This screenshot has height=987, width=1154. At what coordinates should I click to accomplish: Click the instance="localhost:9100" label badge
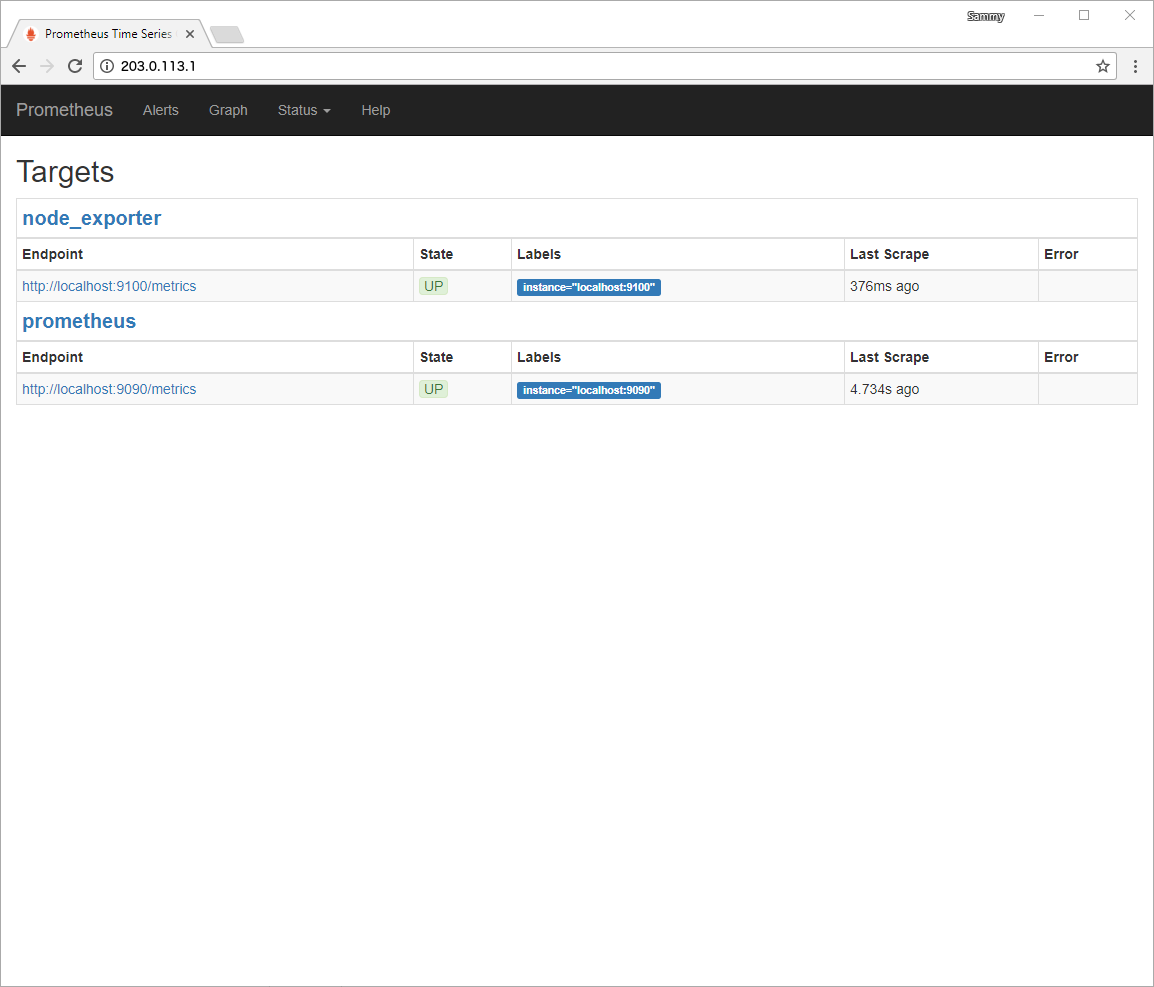pyautogui.click(x=588, y=287)
